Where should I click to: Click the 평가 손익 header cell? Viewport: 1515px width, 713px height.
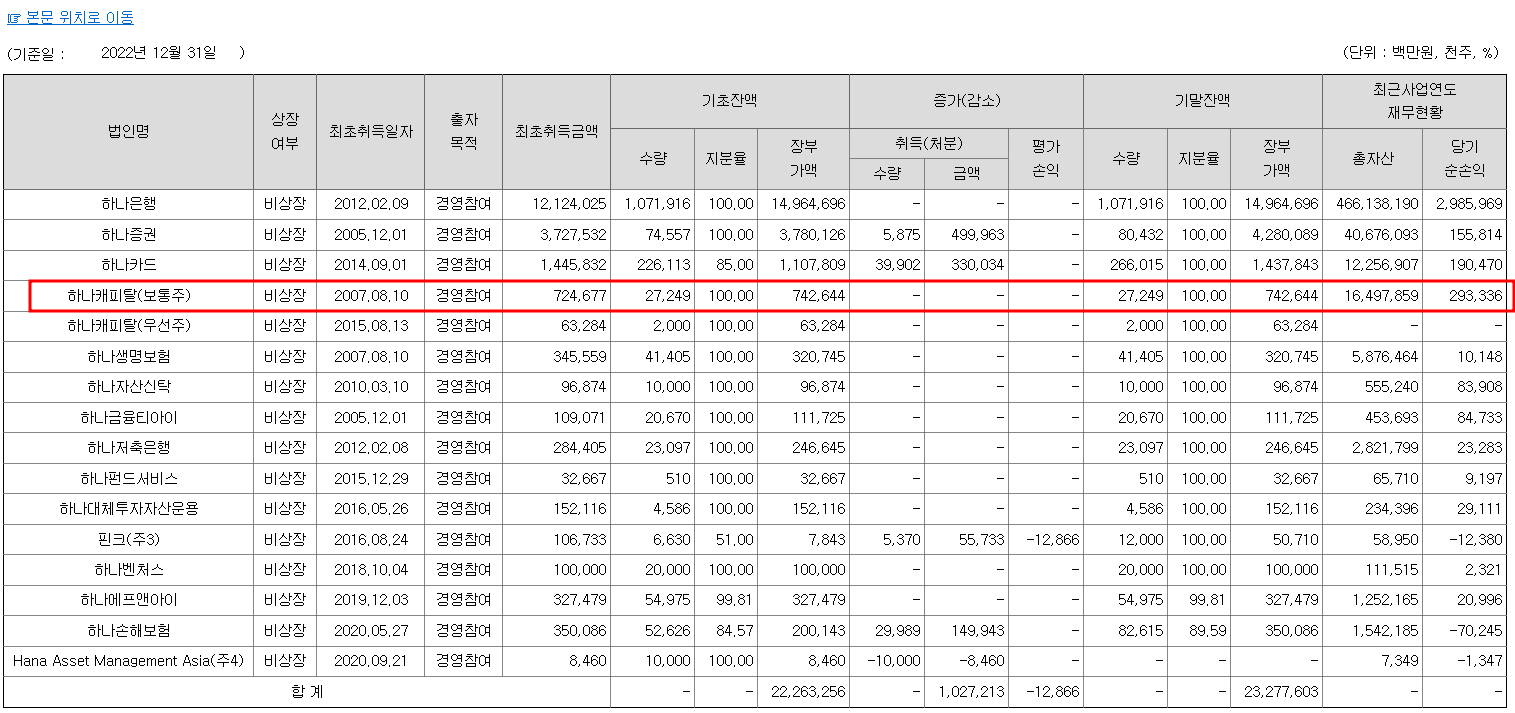tap(1045, 159)
